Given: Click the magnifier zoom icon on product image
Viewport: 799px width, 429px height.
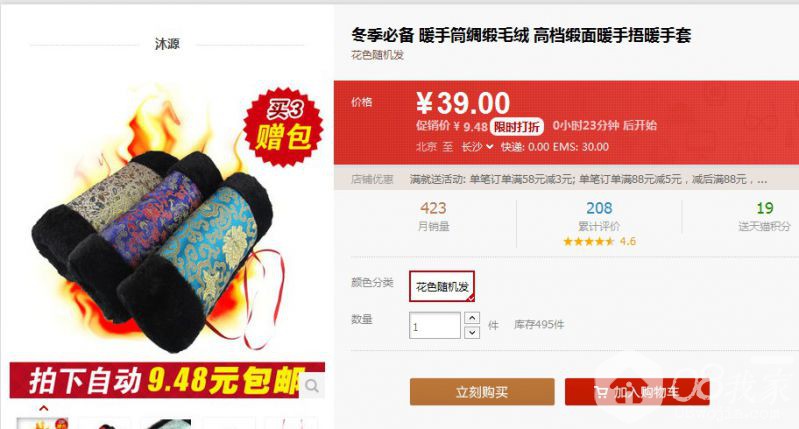Looking at the screenshot, I should point(312,386).
